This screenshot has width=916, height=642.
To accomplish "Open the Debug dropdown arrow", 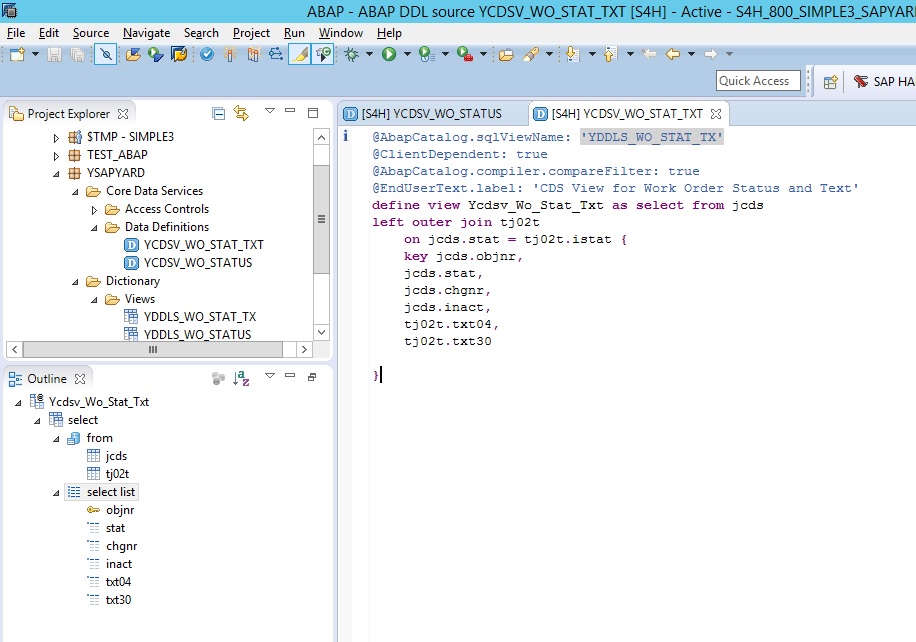I will click(x=369, y=54).
